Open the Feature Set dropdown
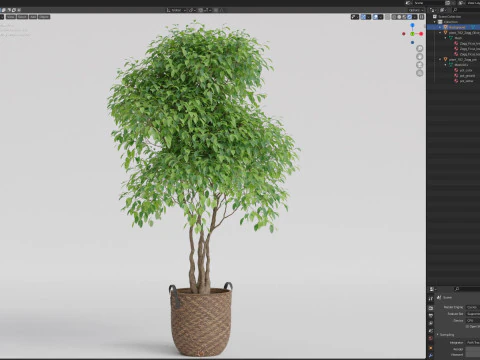The image size is (480, 360). [473, 314]
